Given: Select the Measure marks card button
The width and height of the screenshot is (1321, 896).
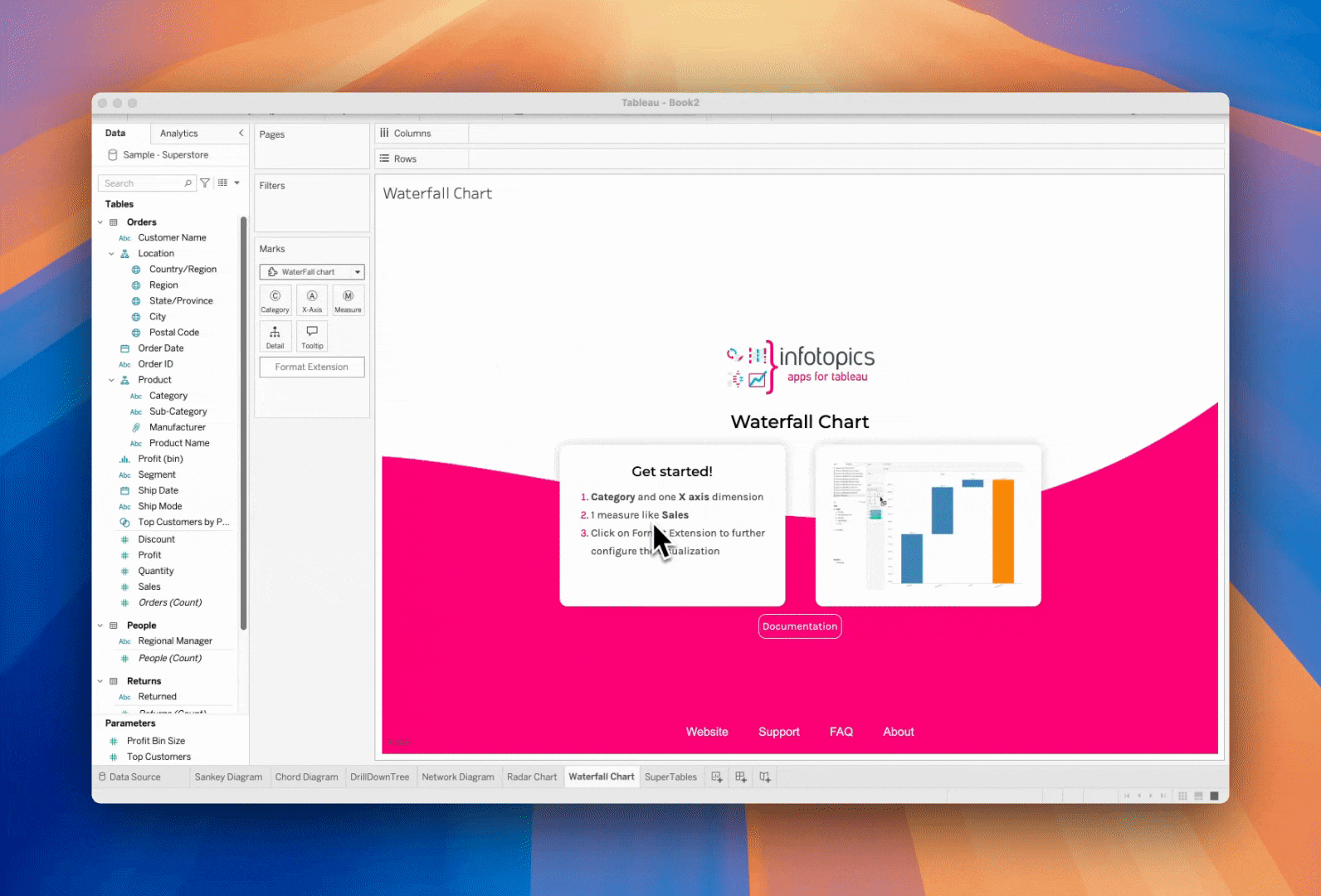Looking at the screenshot, I should coord(348,300).
